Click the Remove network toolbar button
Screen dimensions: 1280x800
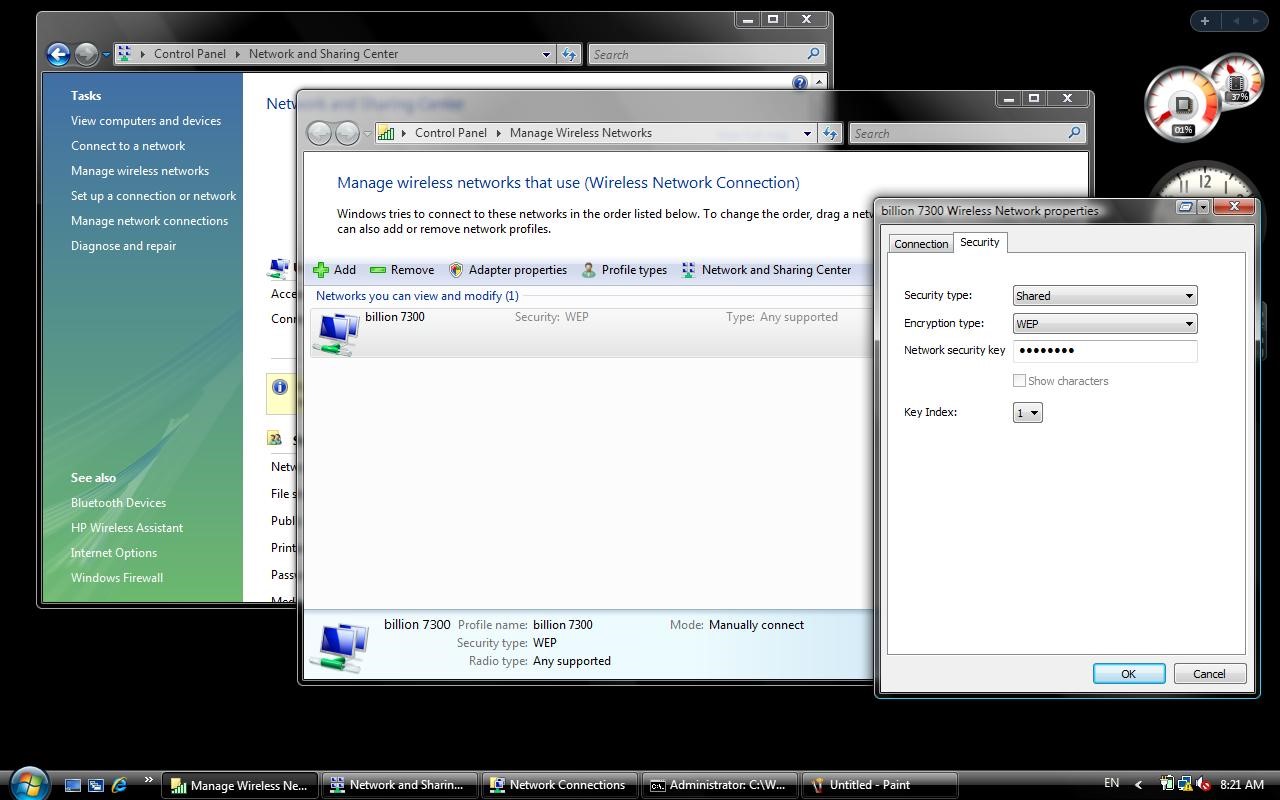pyautogui.click(x=402, y=270)
